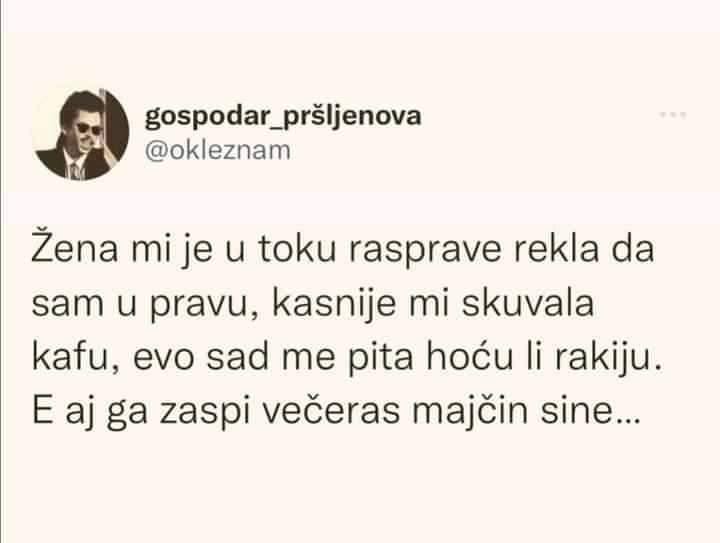Click the word "toku" in first line
This screenshot has height=543, width=720.
point(297,248)
